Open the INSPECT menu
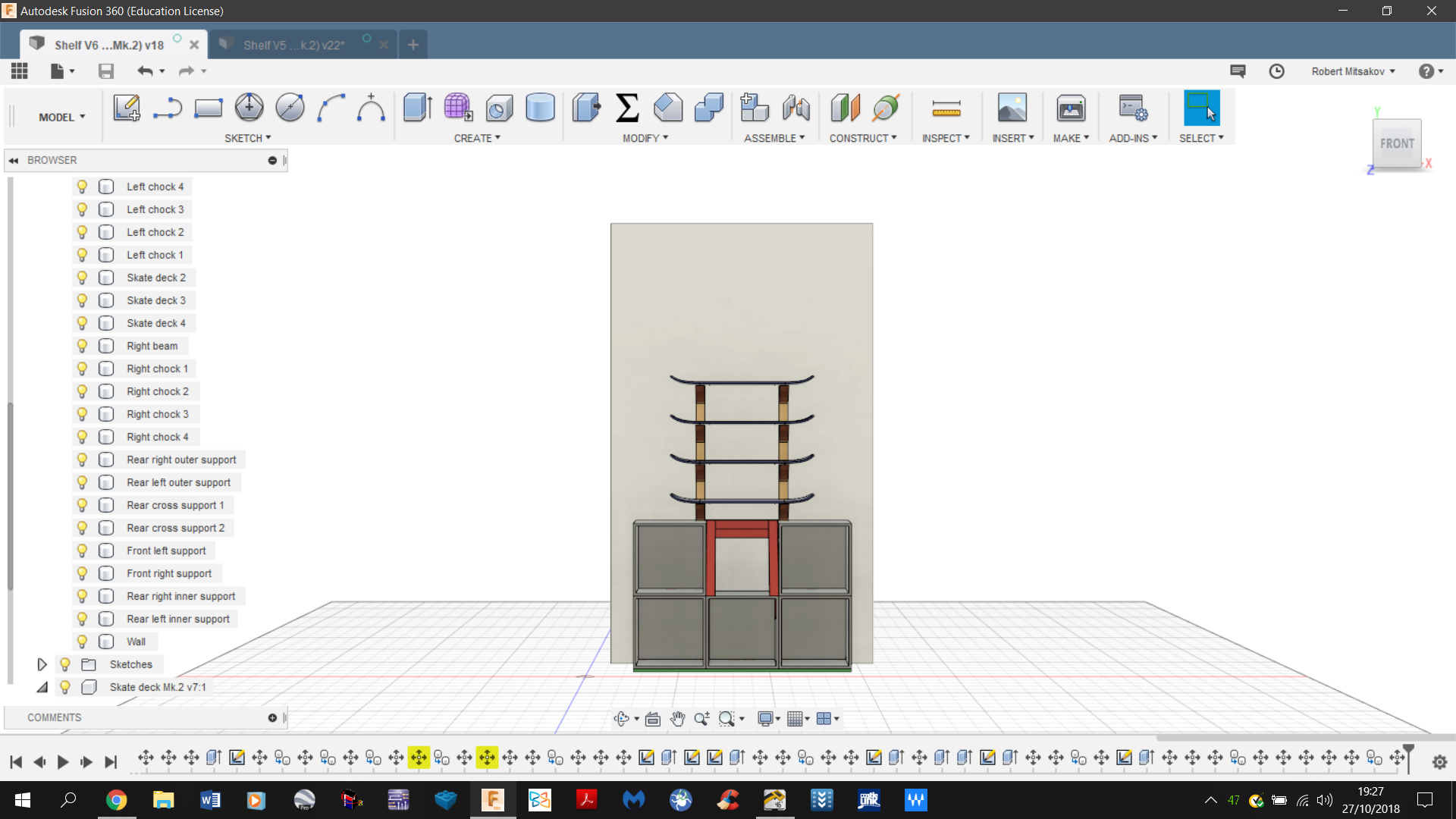Viewport: 1456px width, 819px height. 946,138
